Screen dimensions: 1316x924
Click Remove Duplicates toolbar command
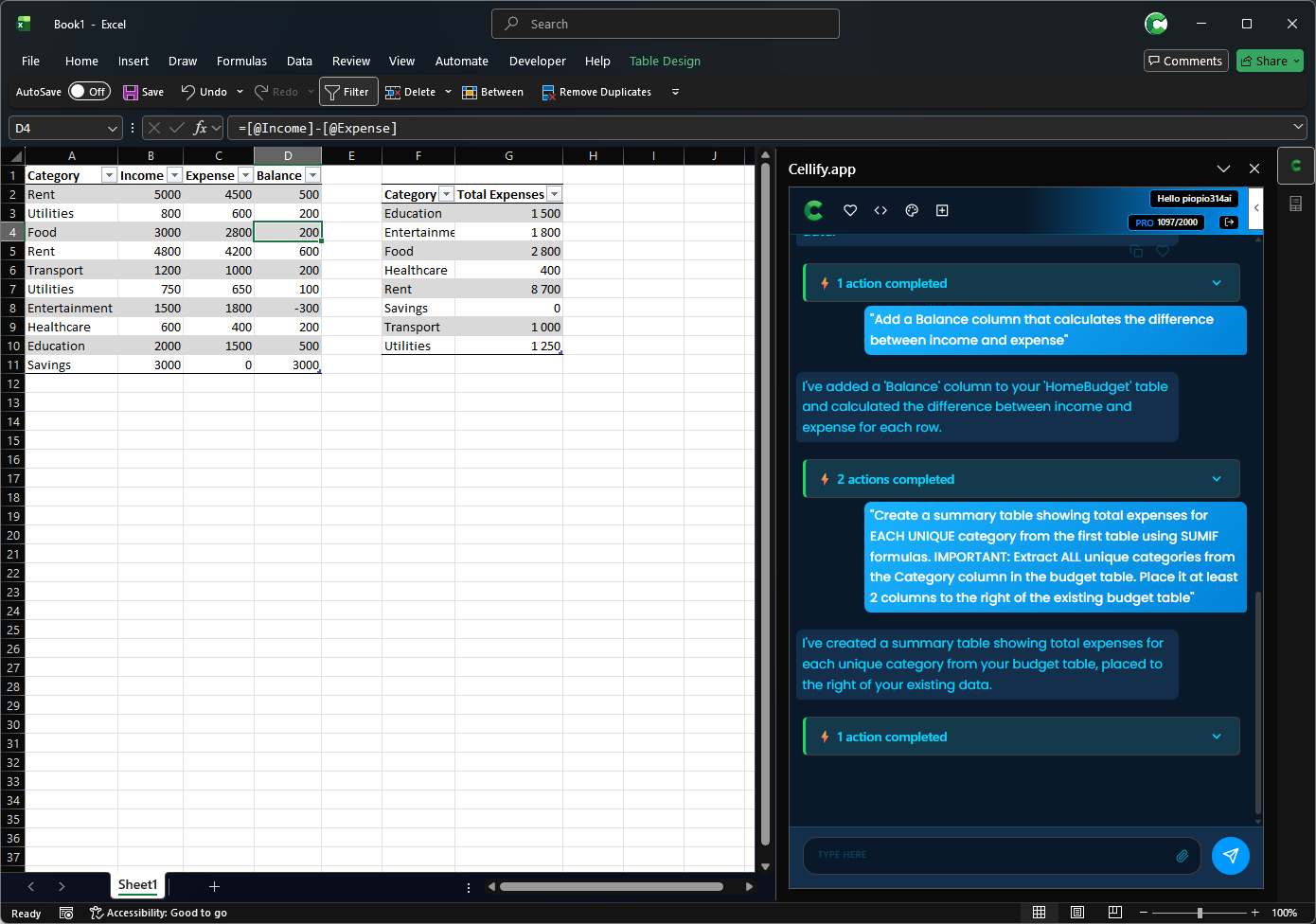coord(596,92)
